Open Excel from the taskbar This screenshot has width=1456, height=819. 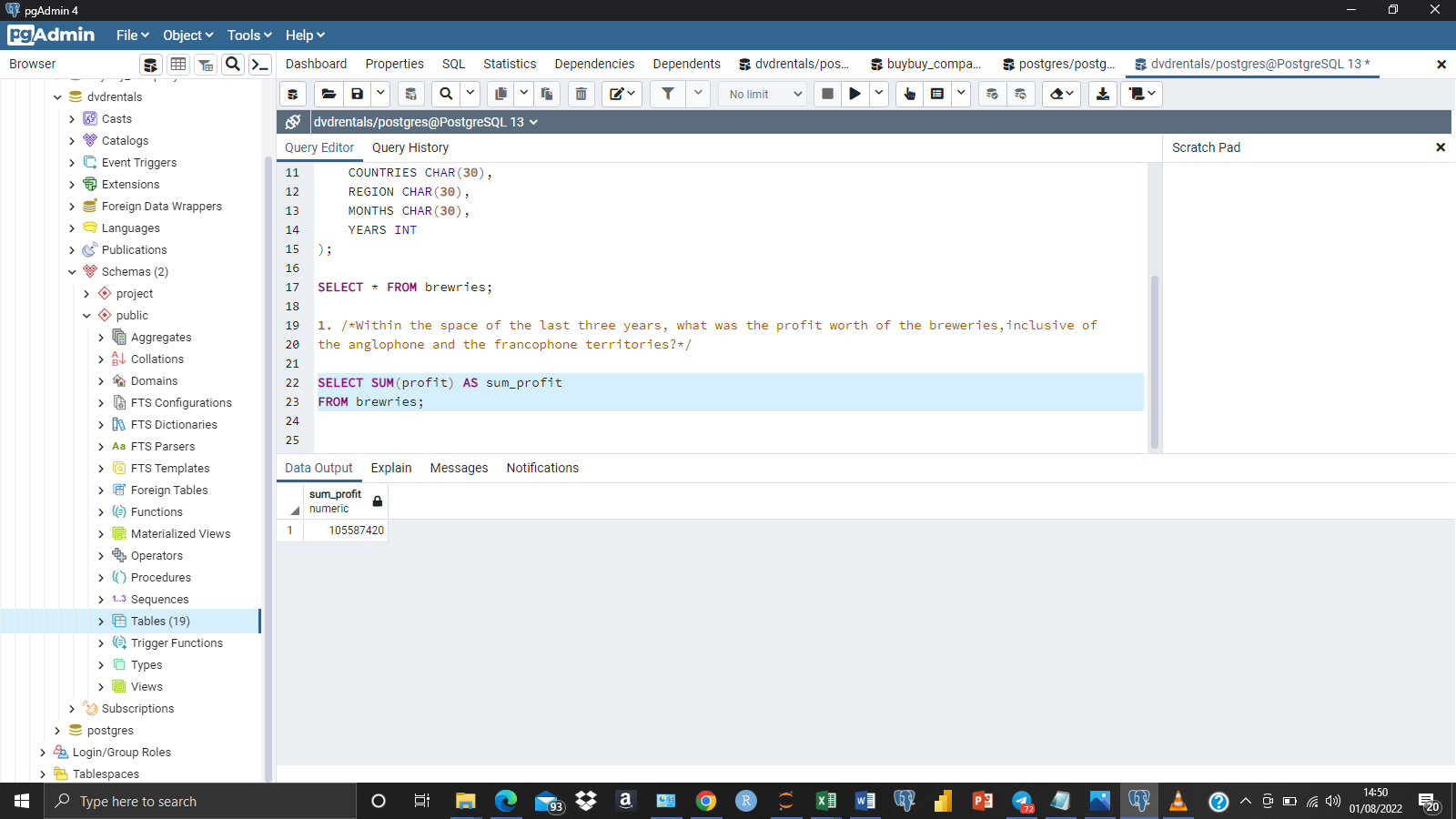[x=825, y=802]
